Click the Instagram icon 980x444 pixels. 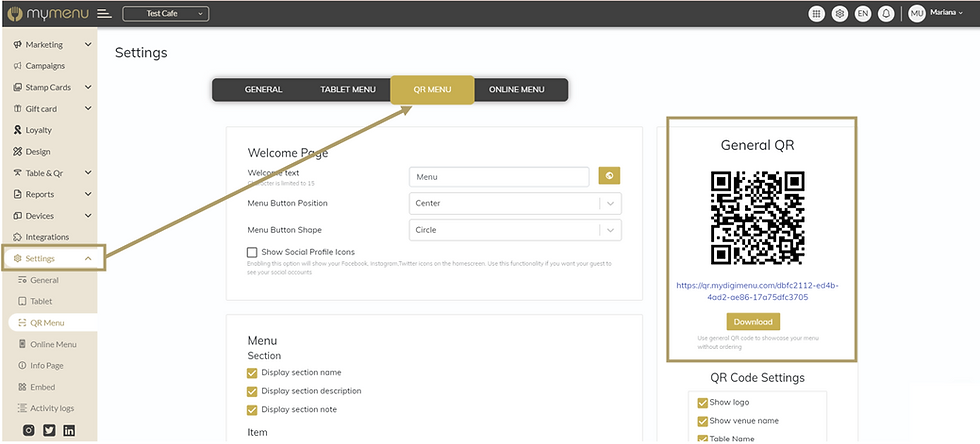pos(29,430)
